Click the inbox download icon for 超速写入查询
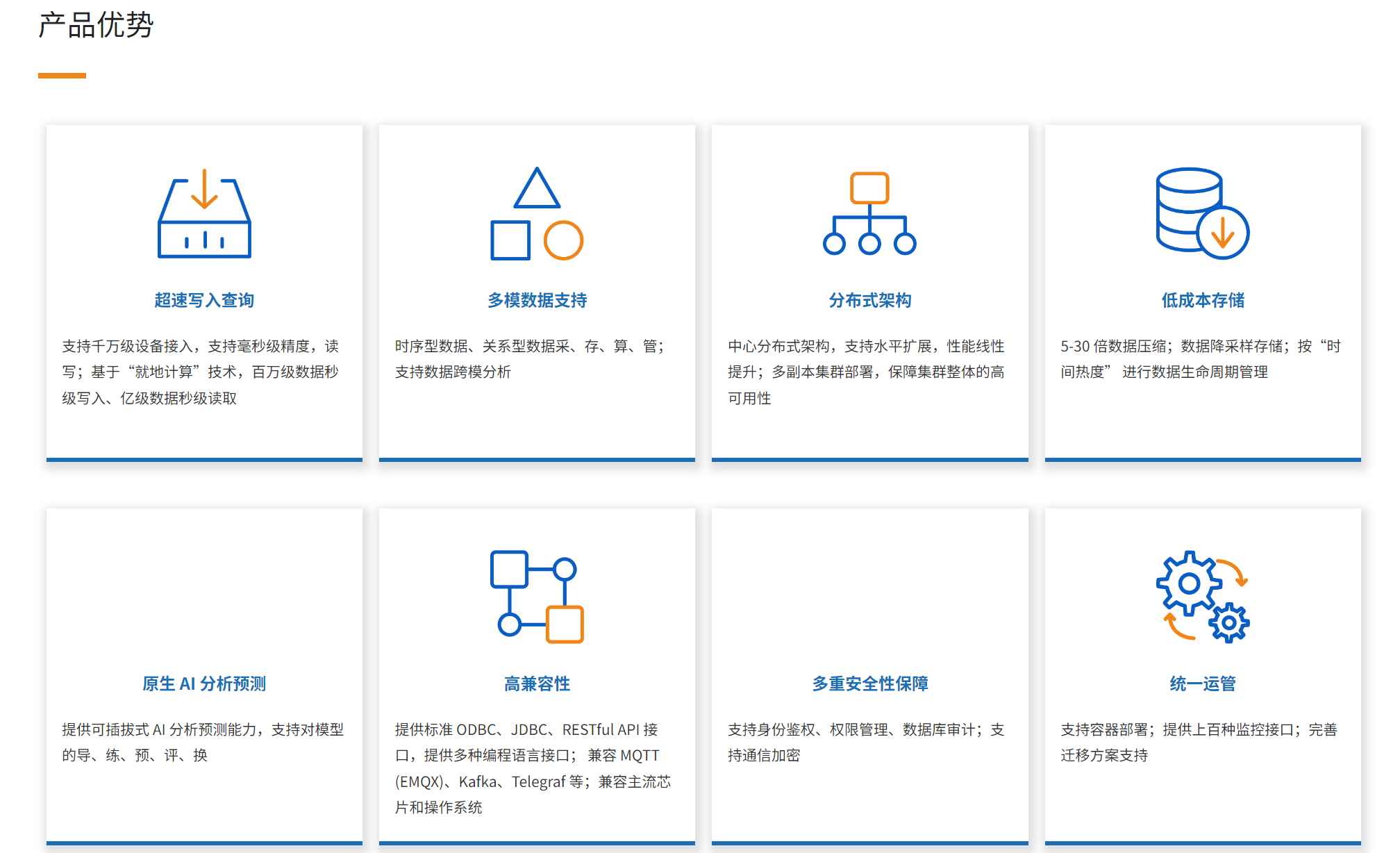Image resolution: width=1400 pixels, height=853 pixels. (x=204, y=214)
